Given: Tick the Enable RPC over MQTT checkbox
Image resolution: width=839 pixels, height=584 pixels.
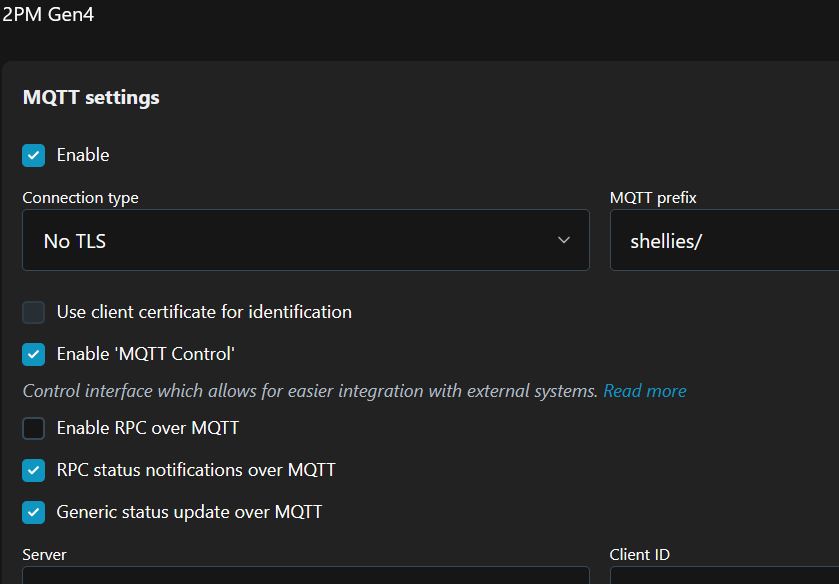Looking at the screenshot, I should 34,428.
